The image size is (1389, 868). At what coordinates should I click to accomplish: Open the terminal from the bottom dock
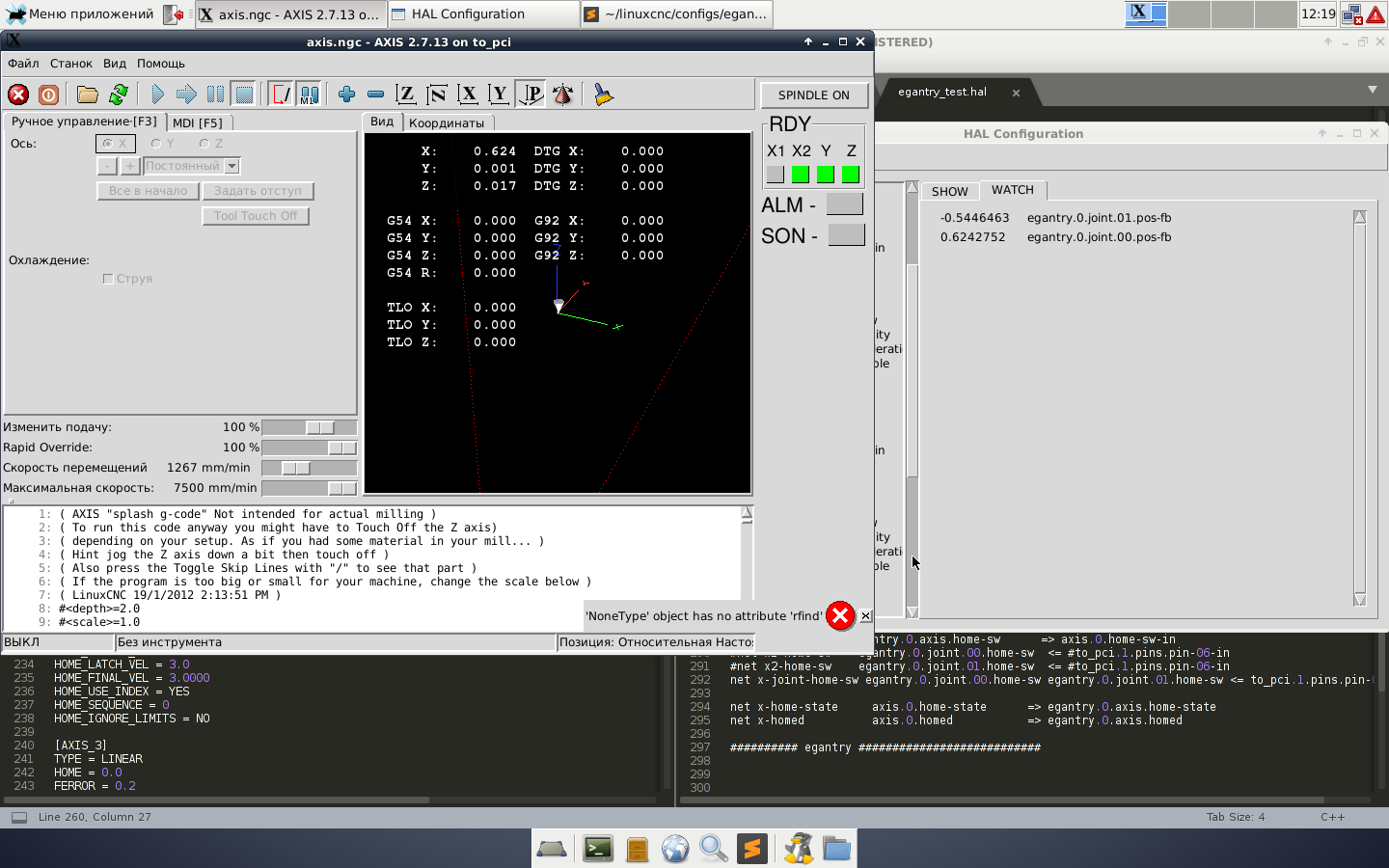598,849
